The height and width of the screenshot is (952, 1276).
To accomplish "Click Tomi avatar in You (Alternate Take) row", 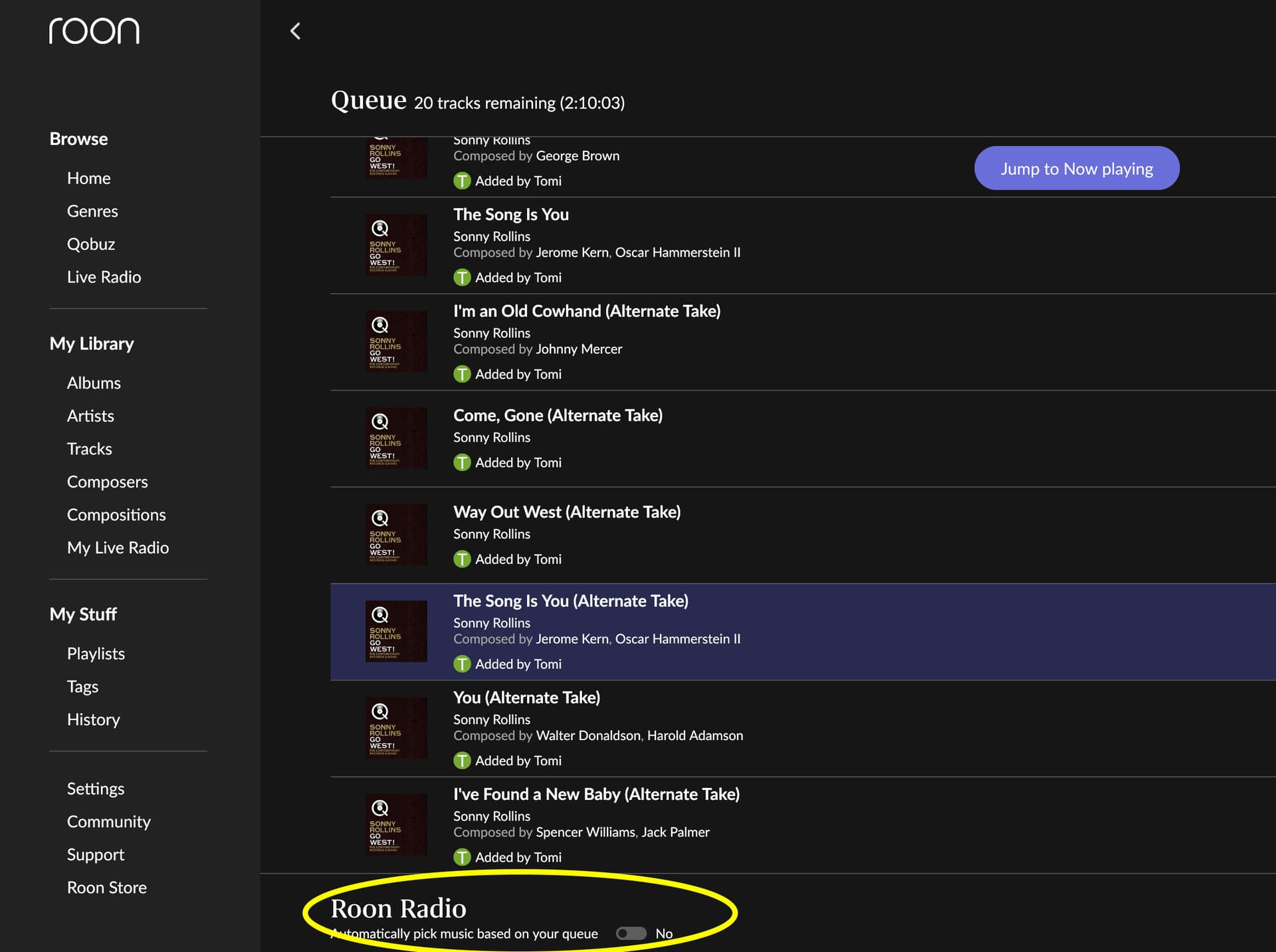I will (462, 761).
